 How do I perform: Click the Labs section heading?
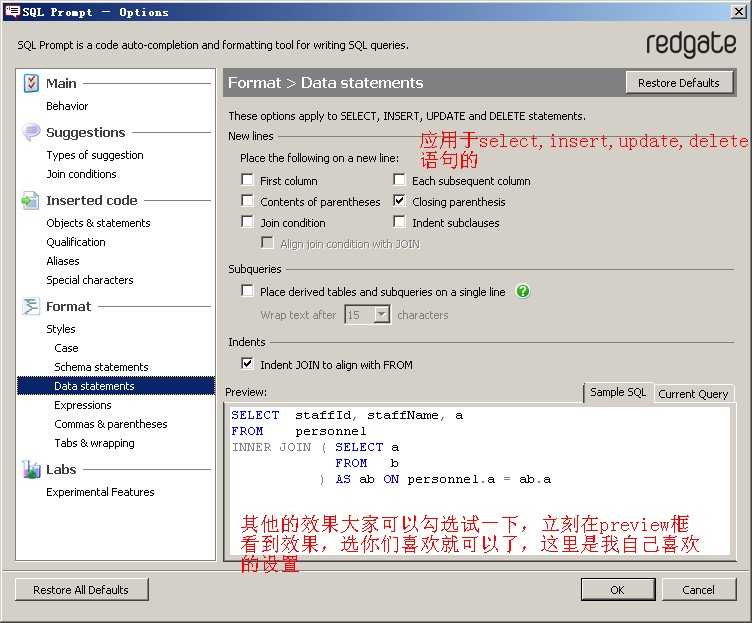coord(61,470)
